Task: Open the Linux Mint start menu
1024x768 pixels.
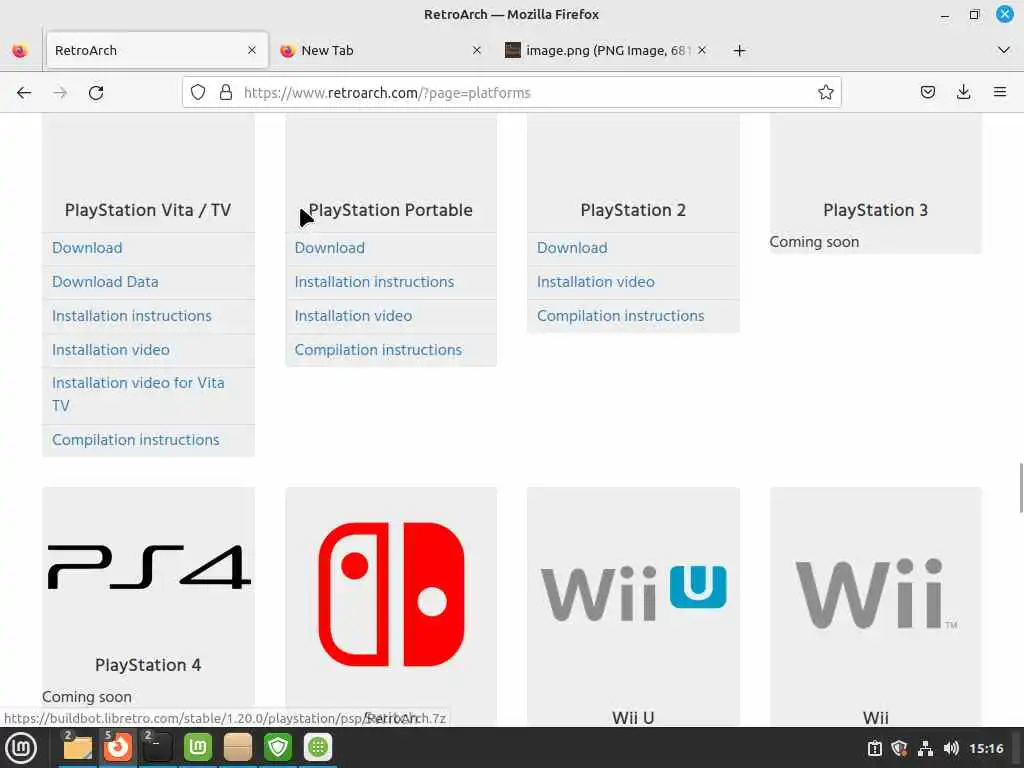Action: 21,748
